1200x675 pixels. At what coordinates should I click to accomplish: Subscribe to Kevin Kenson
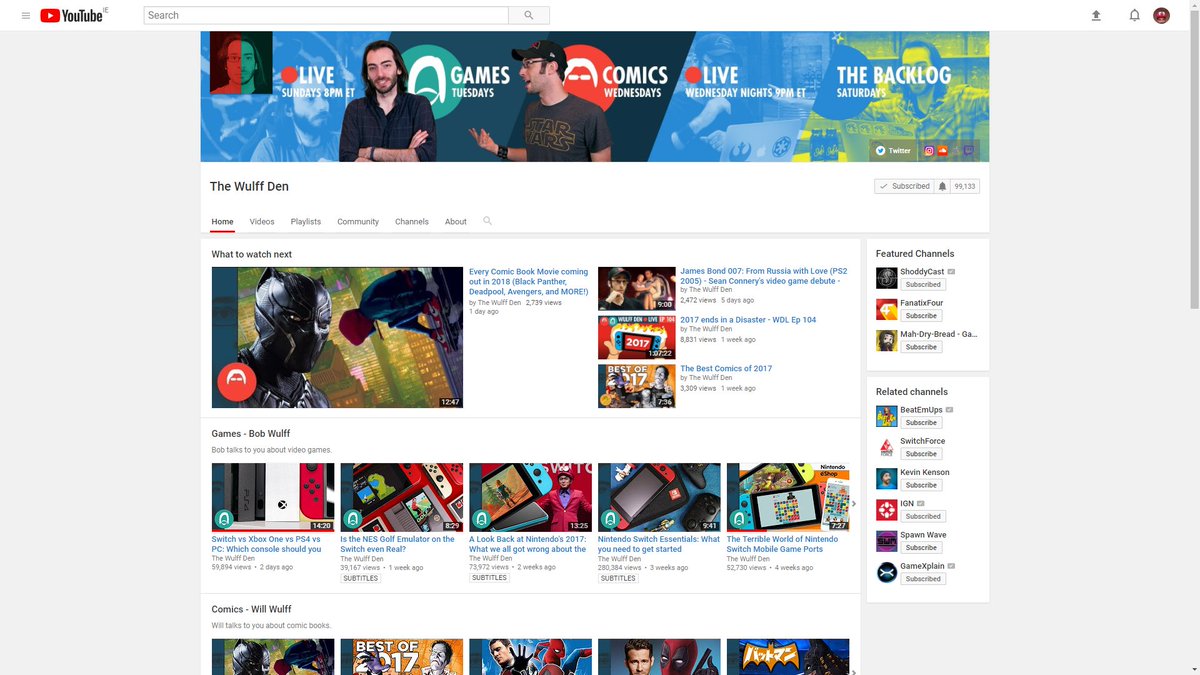pyautogui.click(x=921, y=485)
